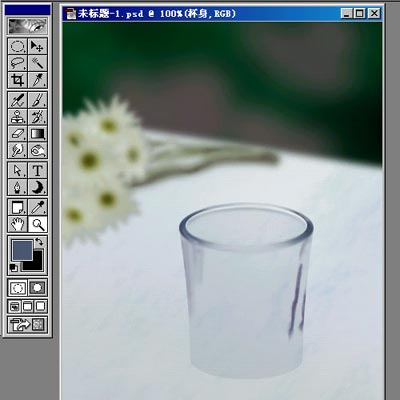Click the document icon in title bar
400x400 pixels.
coord(71,14)
